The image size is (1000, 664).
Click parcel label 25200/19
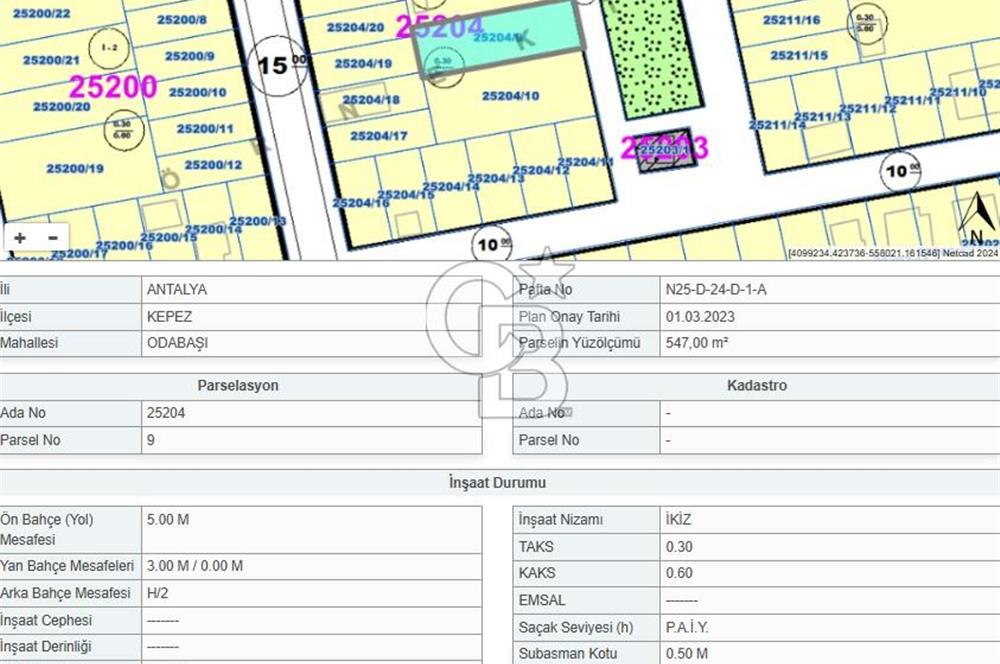75,169
